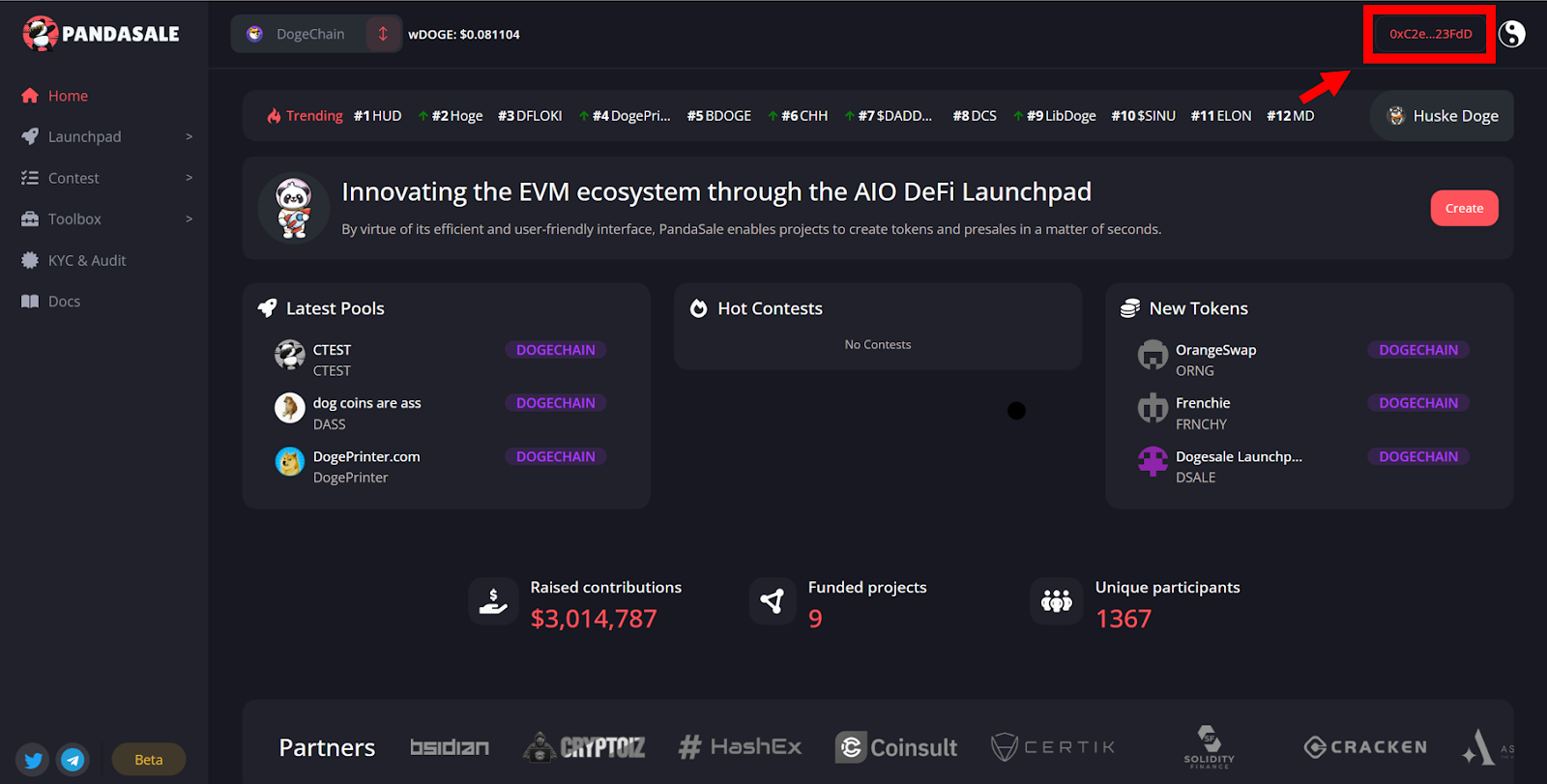The image size is (1547, 784).
Task: Toggle dark/light theme yin-yang button
Action: point(1512,34)
